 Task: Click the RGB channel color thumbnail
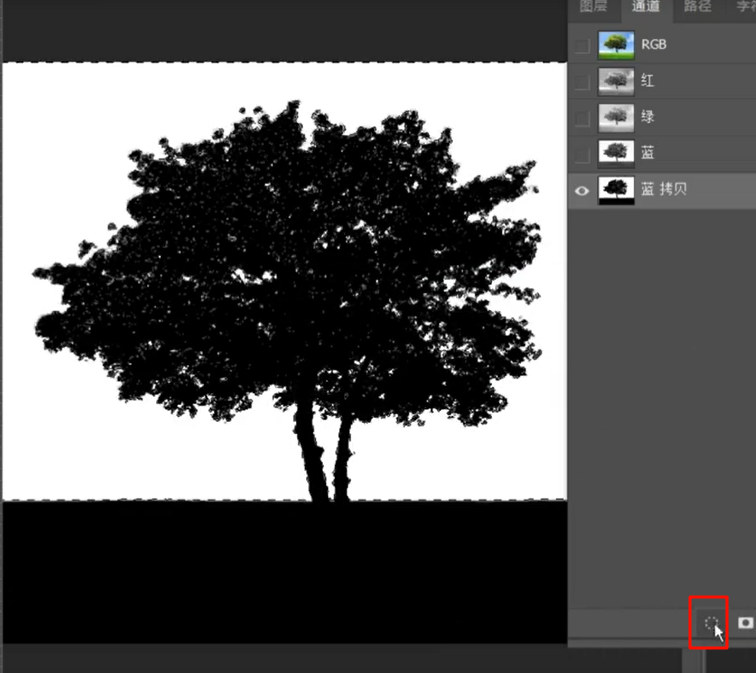(x=614, y=45)
